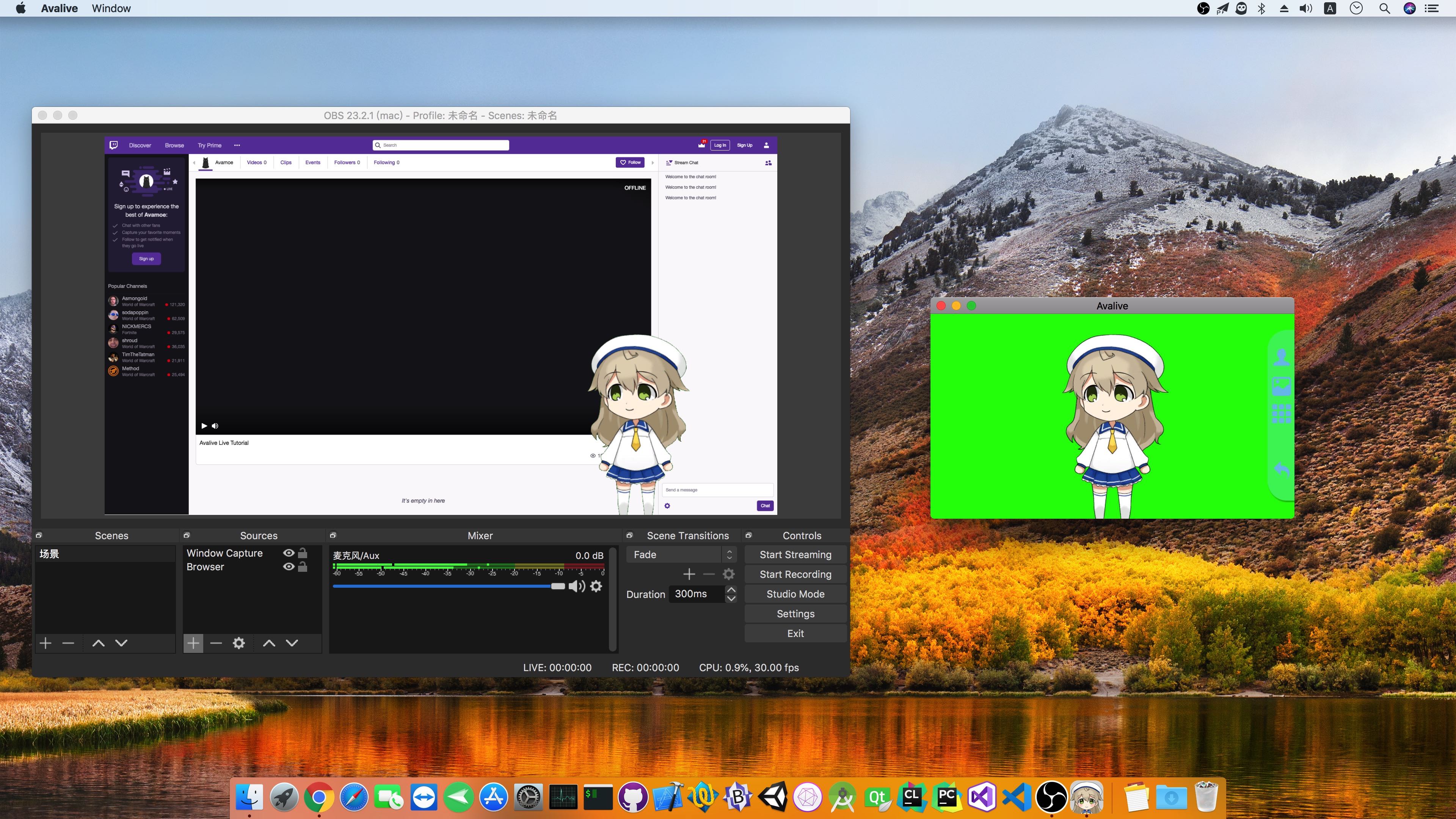The width and height of the screenshot is (1456, 819).
Task: Click the Start Streaming button
Action: (795, 554)
